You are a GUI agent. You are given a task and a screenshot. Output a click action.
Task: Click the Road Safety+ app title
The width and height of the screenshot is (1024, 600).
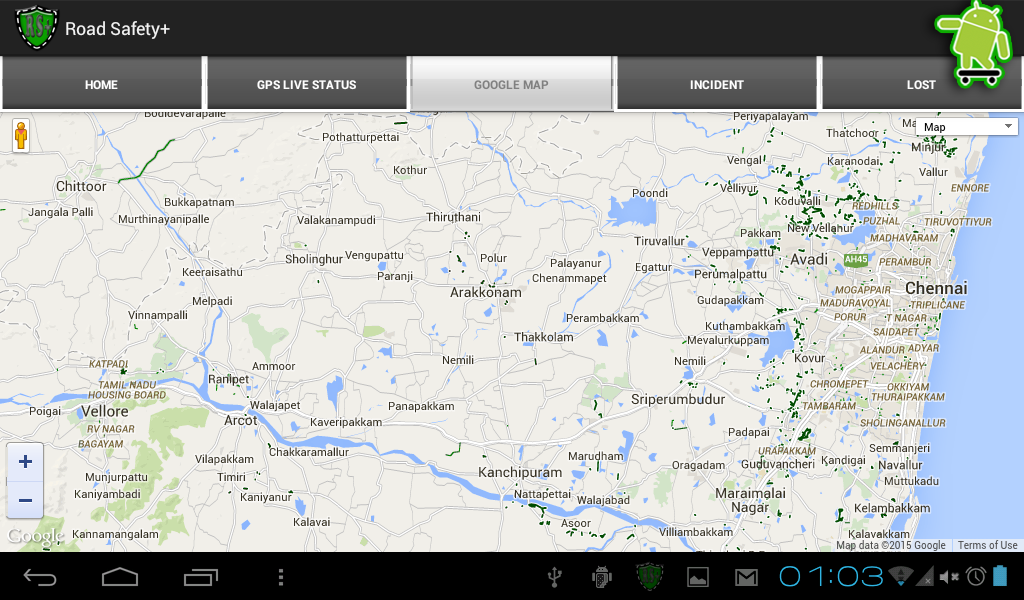(x=118, y=29)
